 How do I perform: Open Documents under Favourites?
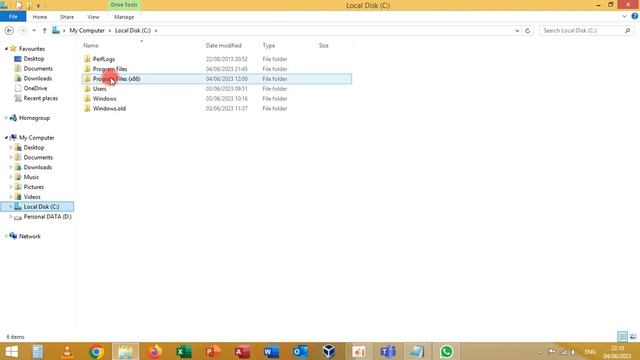point(38,69)
